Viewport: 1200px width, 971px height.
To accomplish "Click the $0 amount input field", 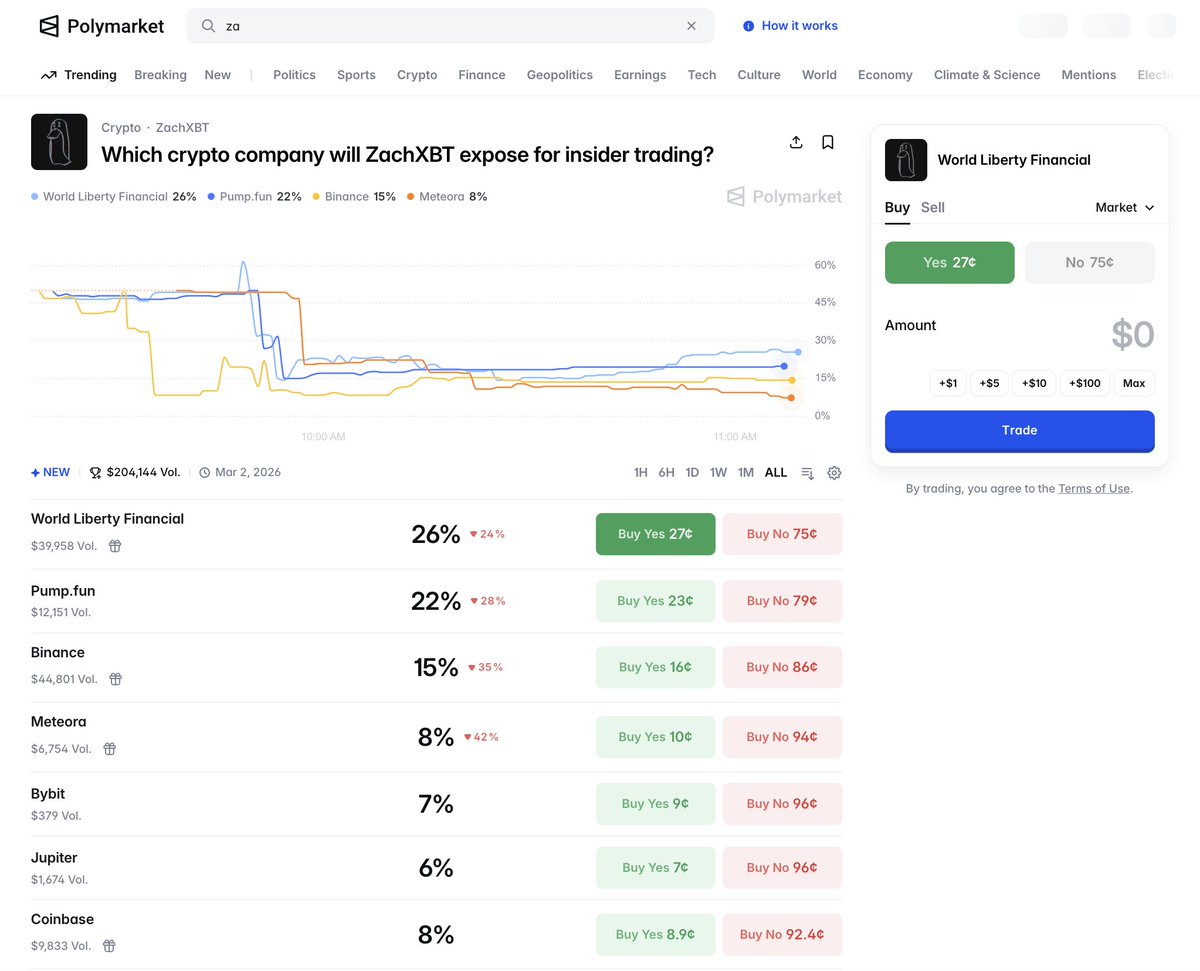I will tap(1133, 335).
